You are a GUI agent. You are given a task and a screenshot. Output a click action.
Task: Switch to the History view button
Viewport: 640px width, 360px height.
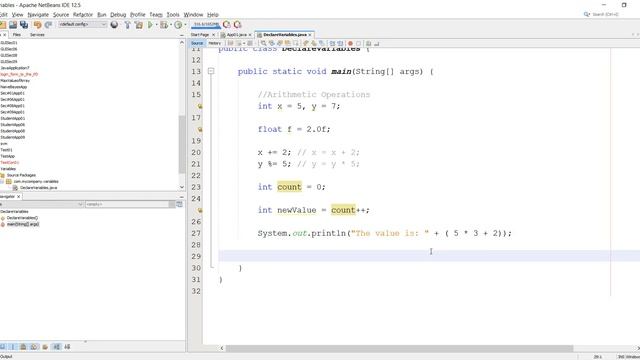point(215,43)
